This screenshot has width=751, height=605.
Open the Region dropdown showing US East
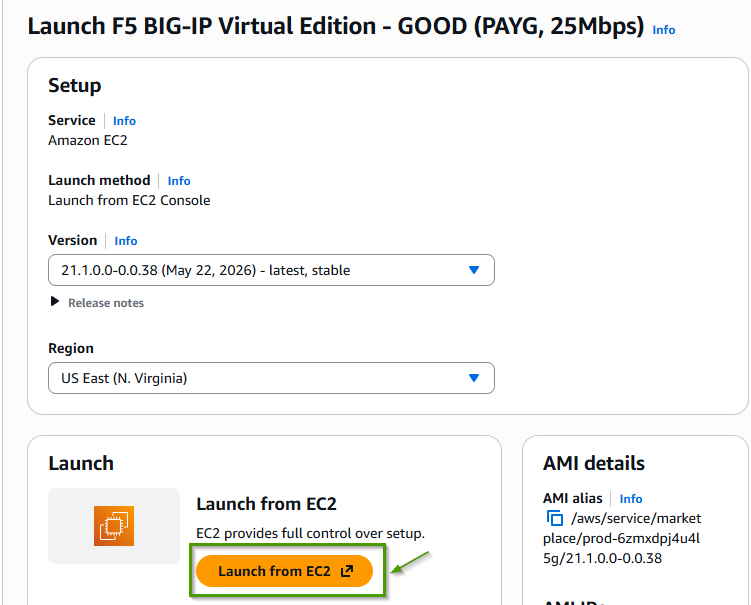point(271,378)
